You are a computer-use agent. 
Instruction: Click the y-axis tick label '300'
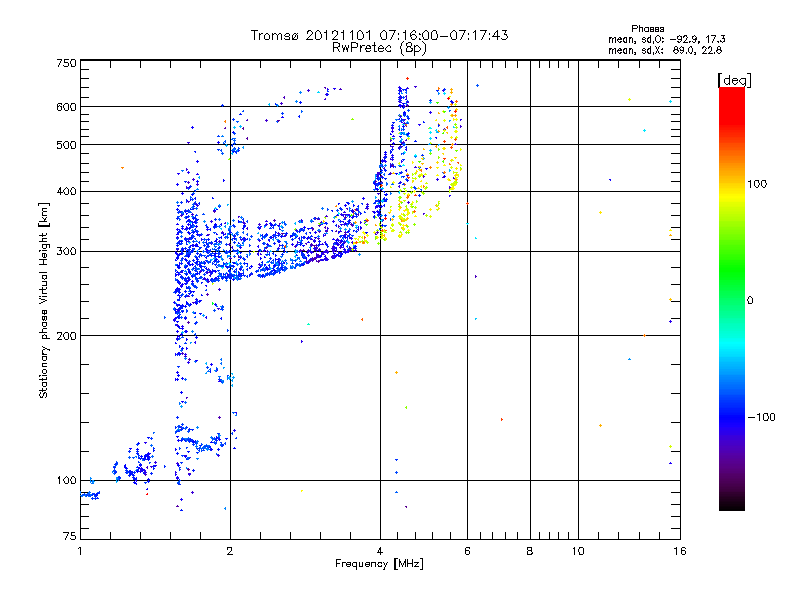coord(66,252)
